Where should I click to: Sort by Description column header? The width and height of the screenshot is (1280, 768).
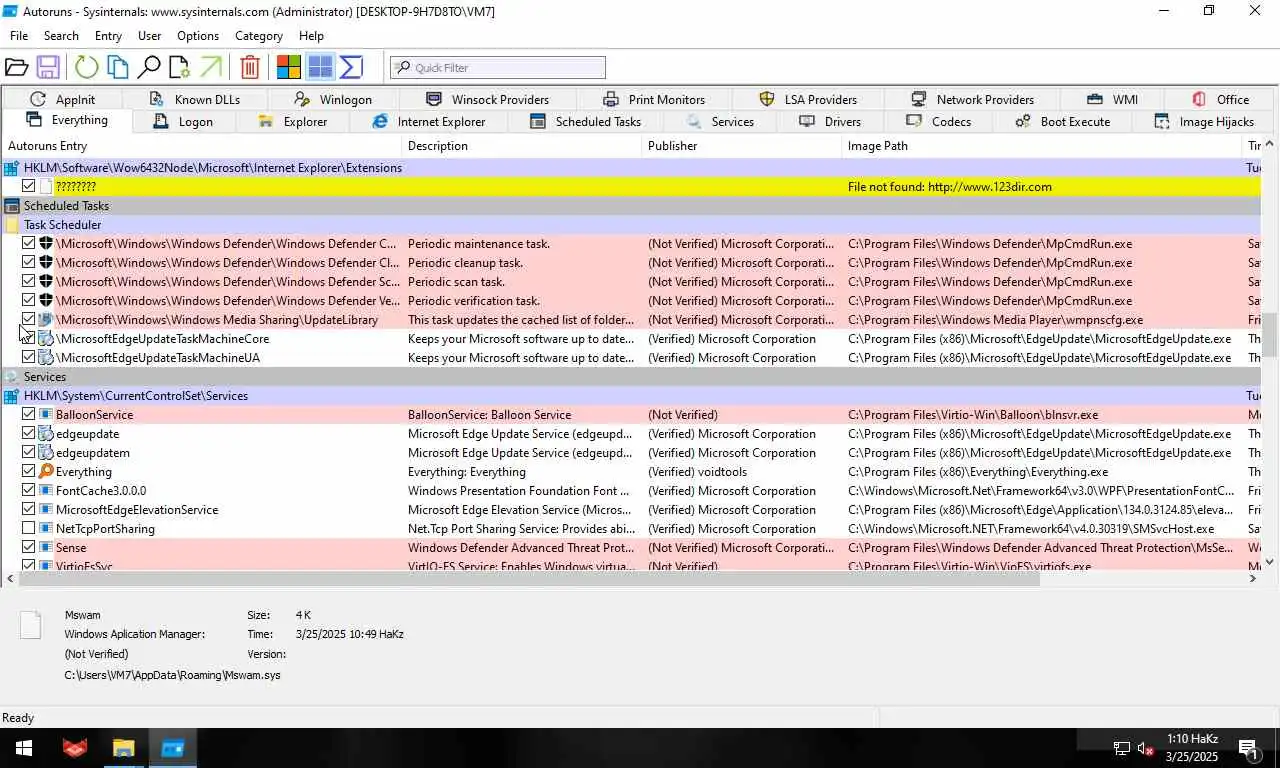pos(522,146)
